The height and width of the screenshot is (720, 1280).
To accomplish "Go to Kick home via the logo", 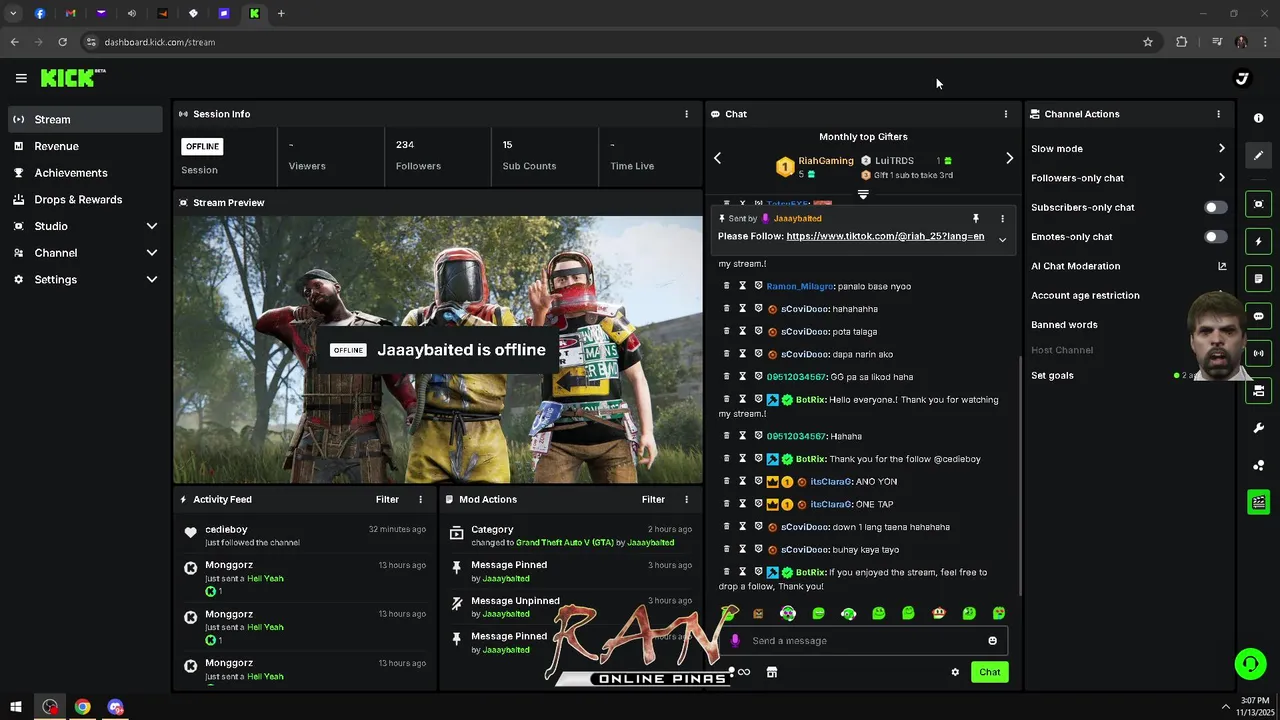I will [x=73, y=78].
